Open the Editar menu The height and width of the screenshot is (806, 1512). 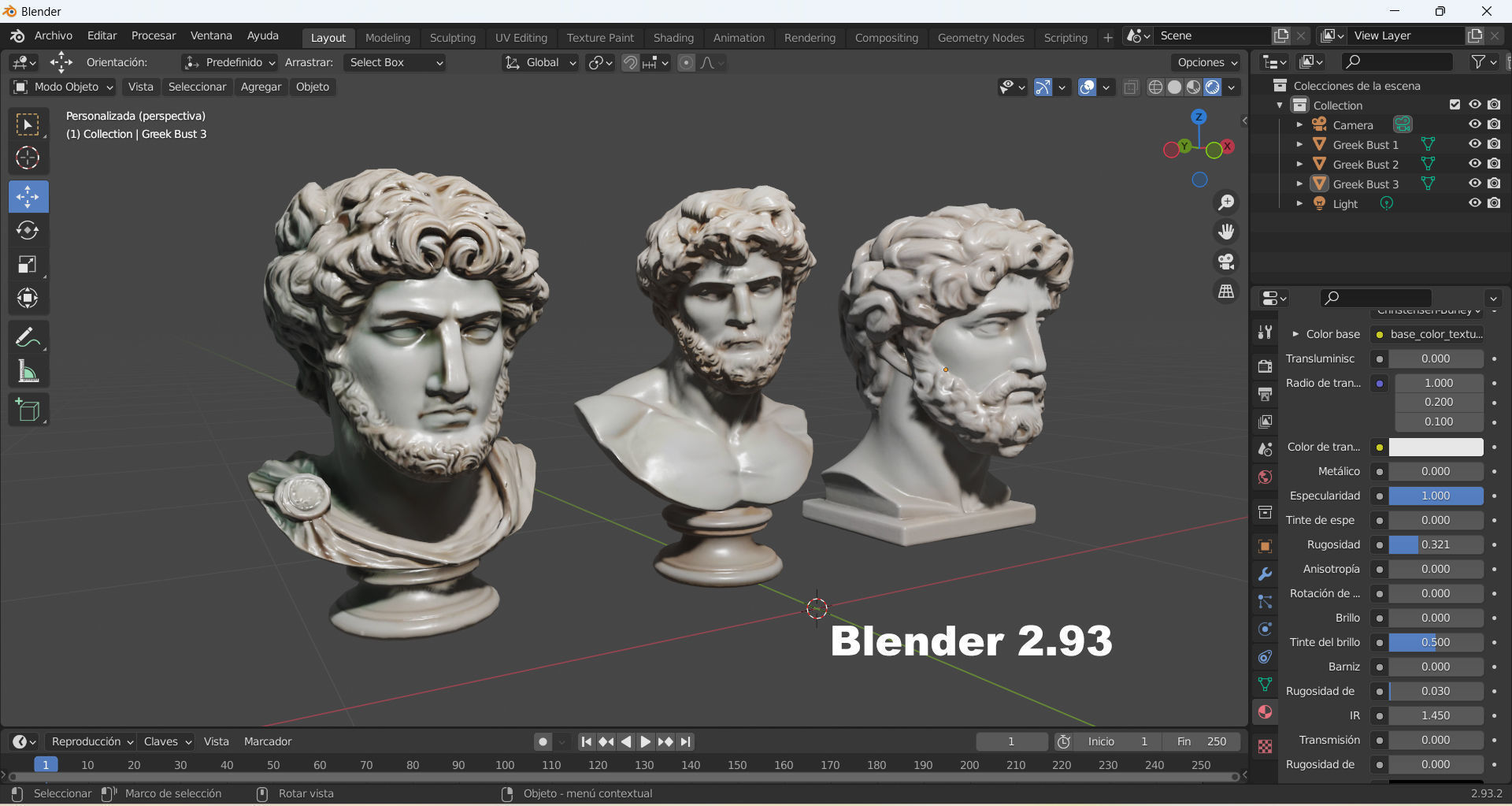tap(102, 35)
